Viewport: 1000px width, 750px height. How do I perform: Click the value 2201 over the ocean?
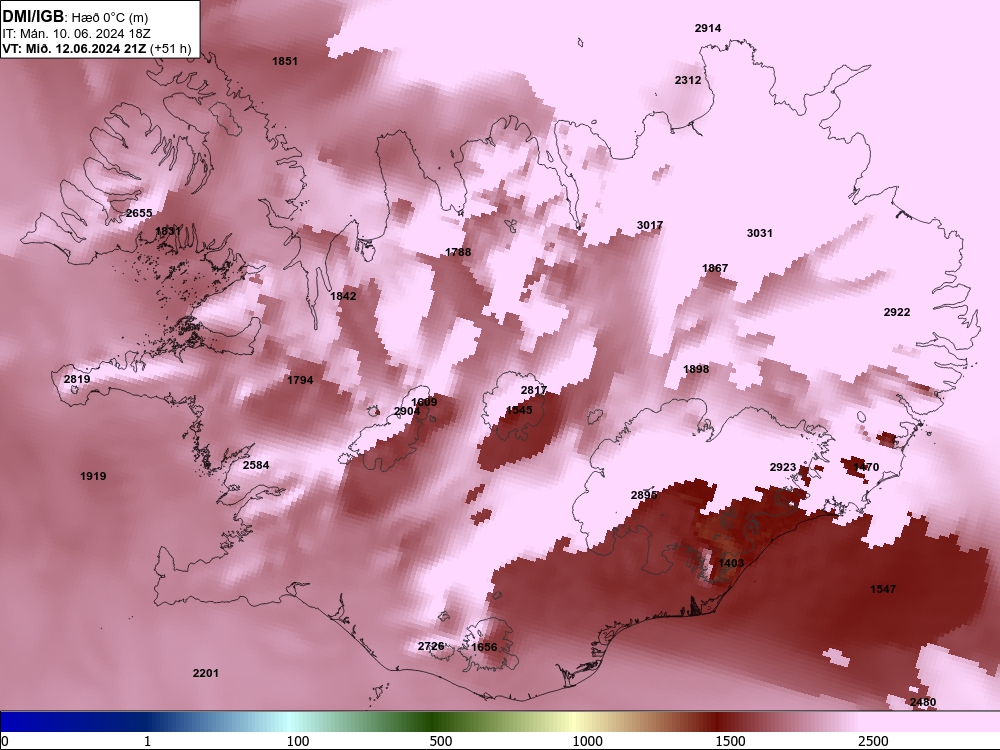[205, 673]
